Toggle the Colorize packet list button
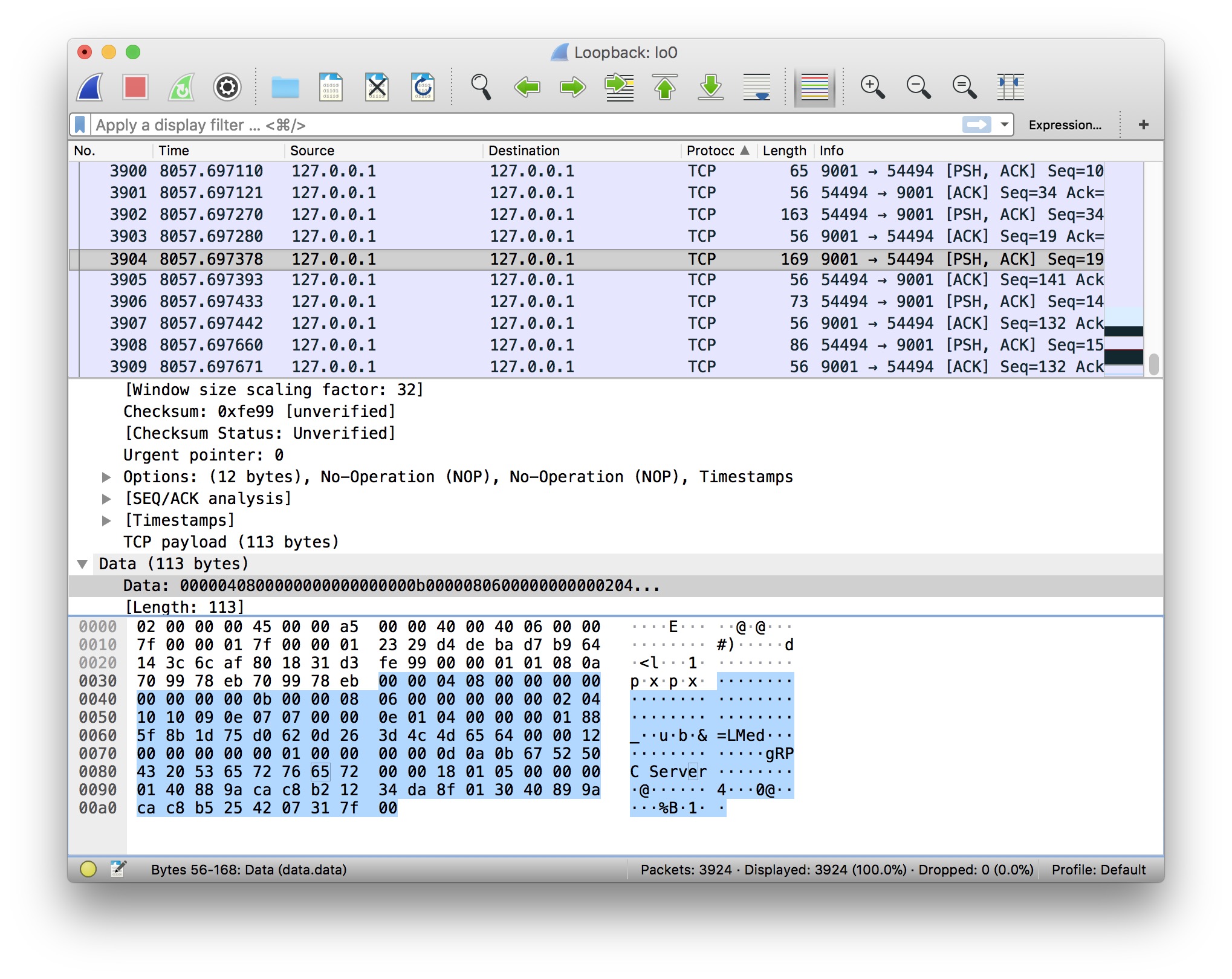The image size is (1232, 979). point(814,88)
